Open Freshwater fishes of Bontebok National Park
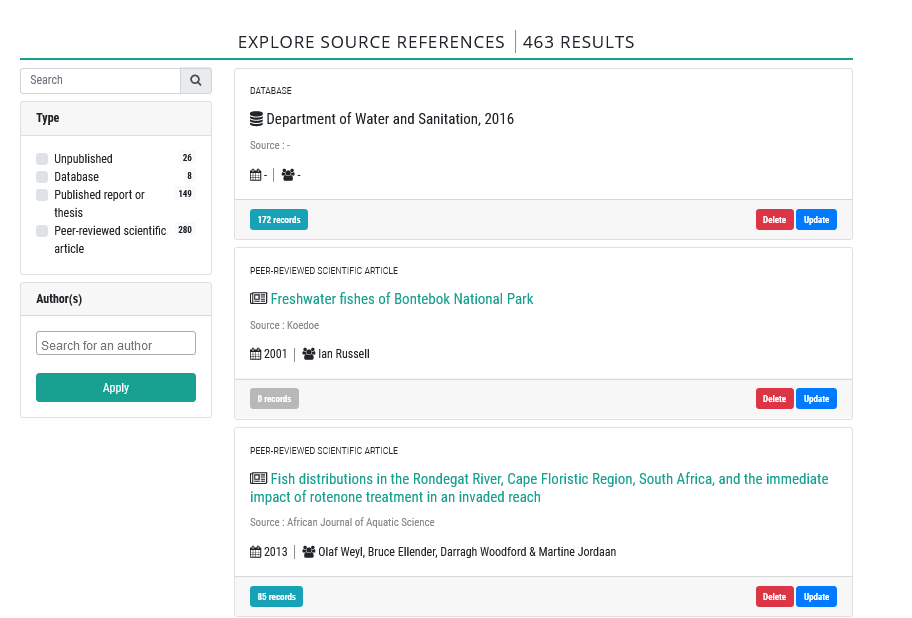 402,299
